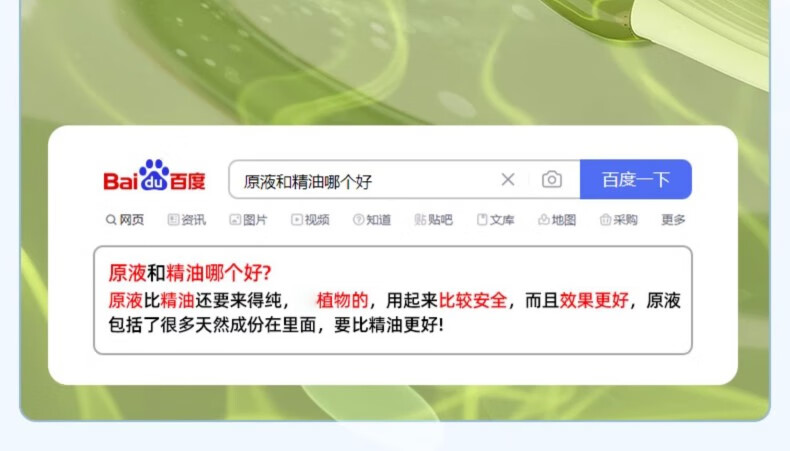Screen dimensions: 790x451
Task: Click the play icon beside 视频
Action: click(297, 220)
